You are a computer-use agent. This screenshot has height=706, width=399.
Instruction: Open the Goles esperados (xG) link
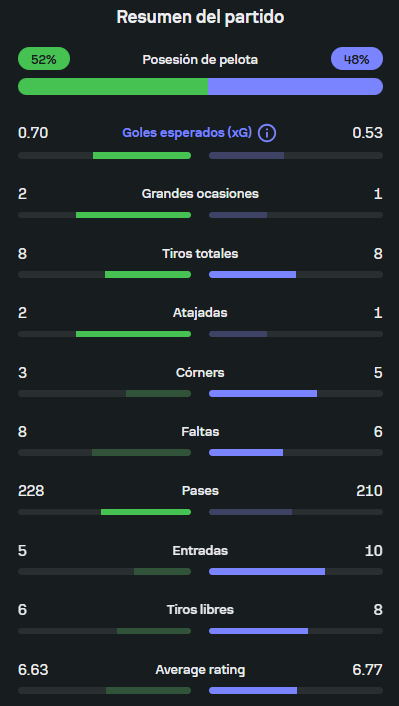tap(187, 133)
